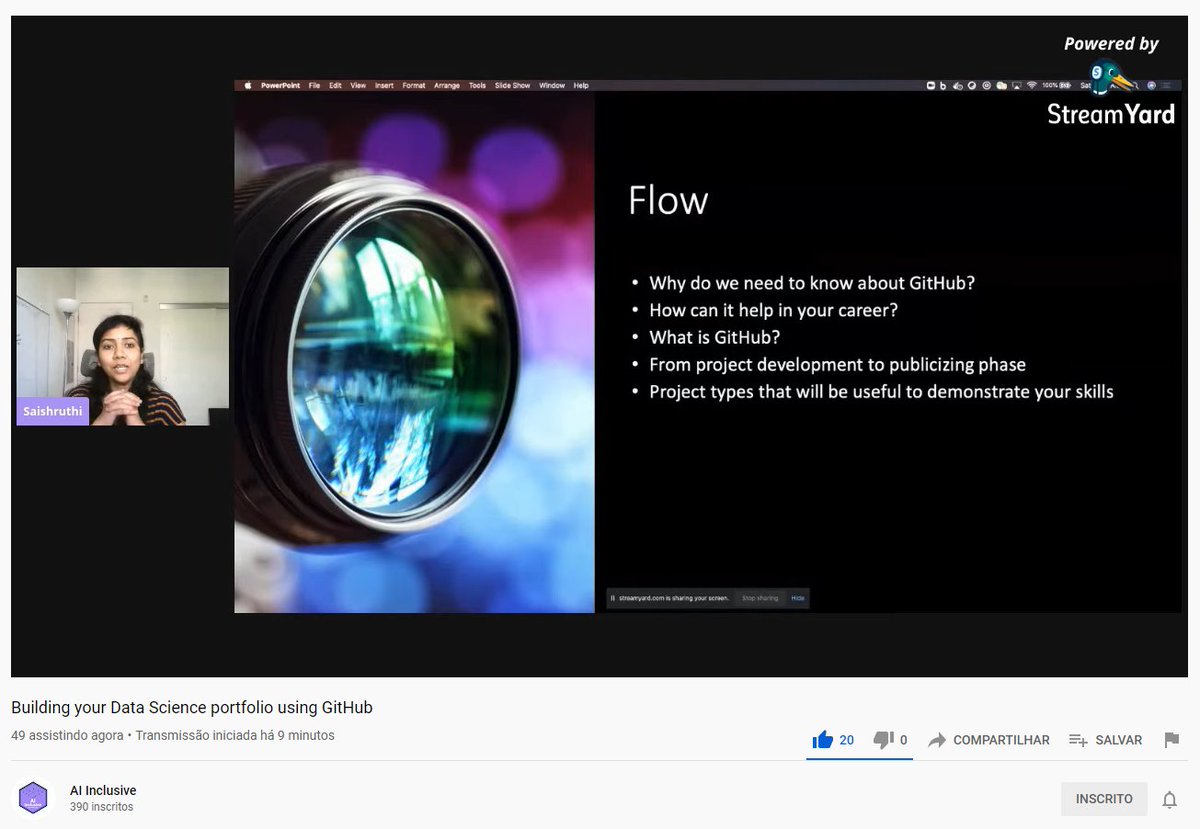Image resolution: width=1200 pixels, height=829 pixels.
Task: Click the Apple logo in the shared screen
Action: [248, 86]
